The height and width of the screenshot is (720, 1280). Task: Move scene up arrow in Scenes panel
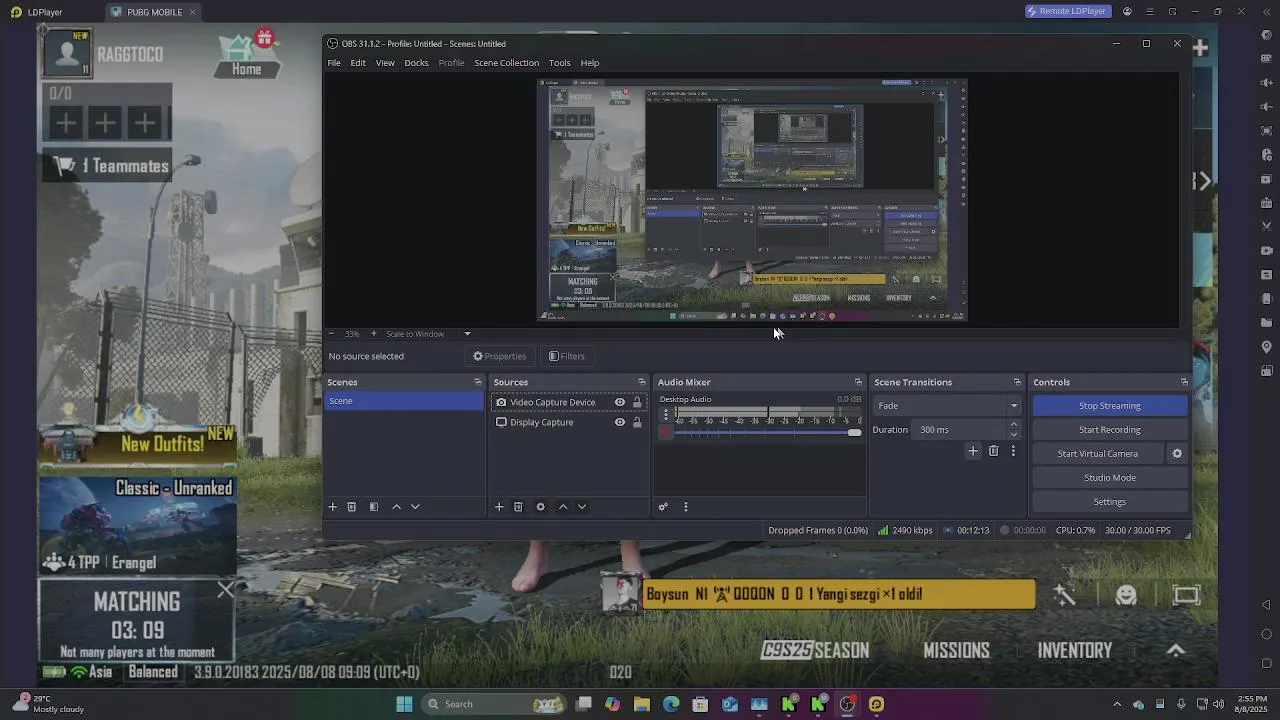[x=396, y=507]
